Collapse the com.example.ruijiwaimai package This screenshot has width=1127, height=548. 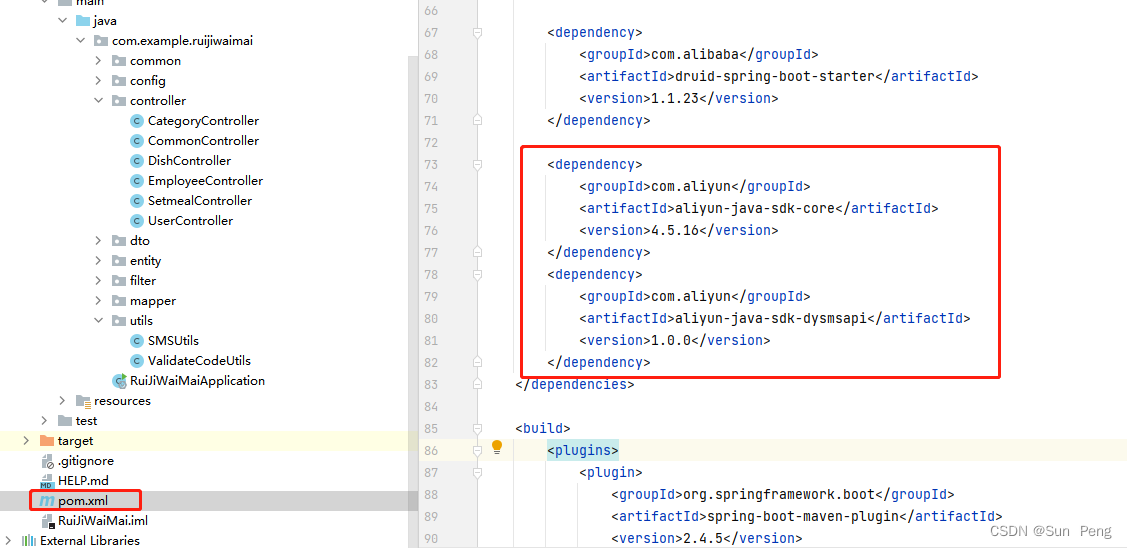80,41
